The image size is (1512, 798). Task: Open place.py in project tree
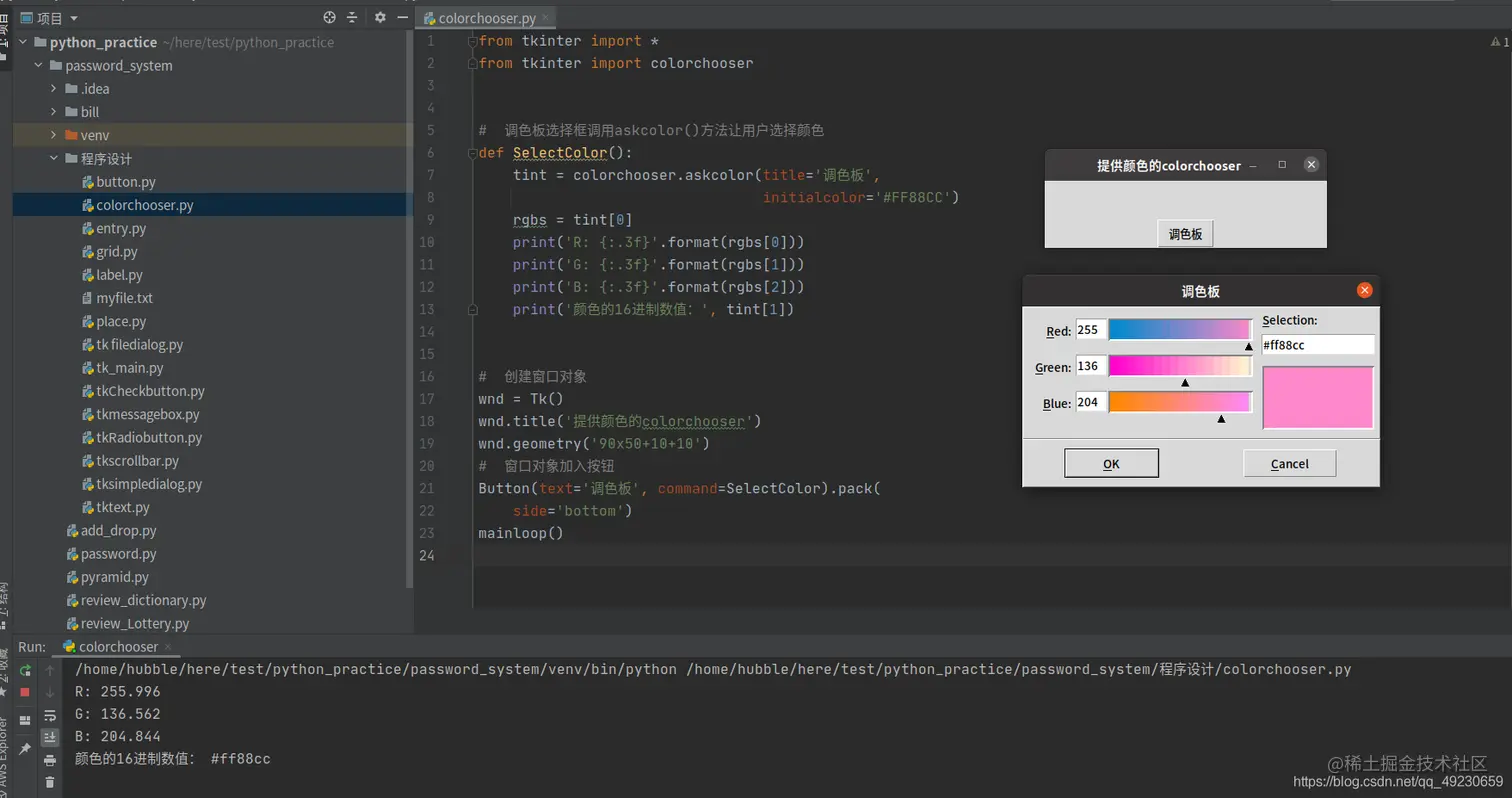[x=113, y=321]
